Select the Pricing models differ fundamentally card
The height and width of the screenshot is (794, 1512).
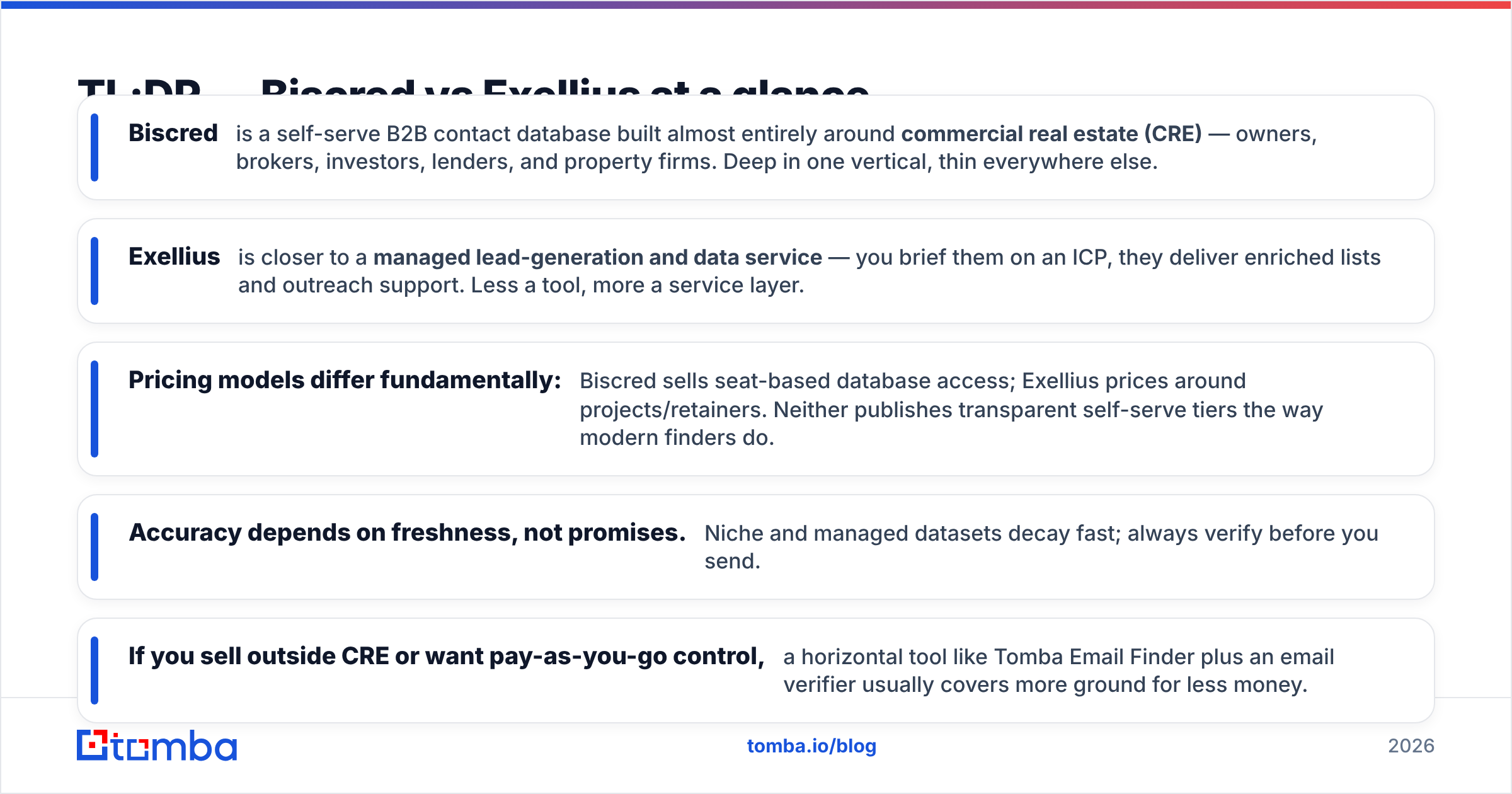click(756, 409)
